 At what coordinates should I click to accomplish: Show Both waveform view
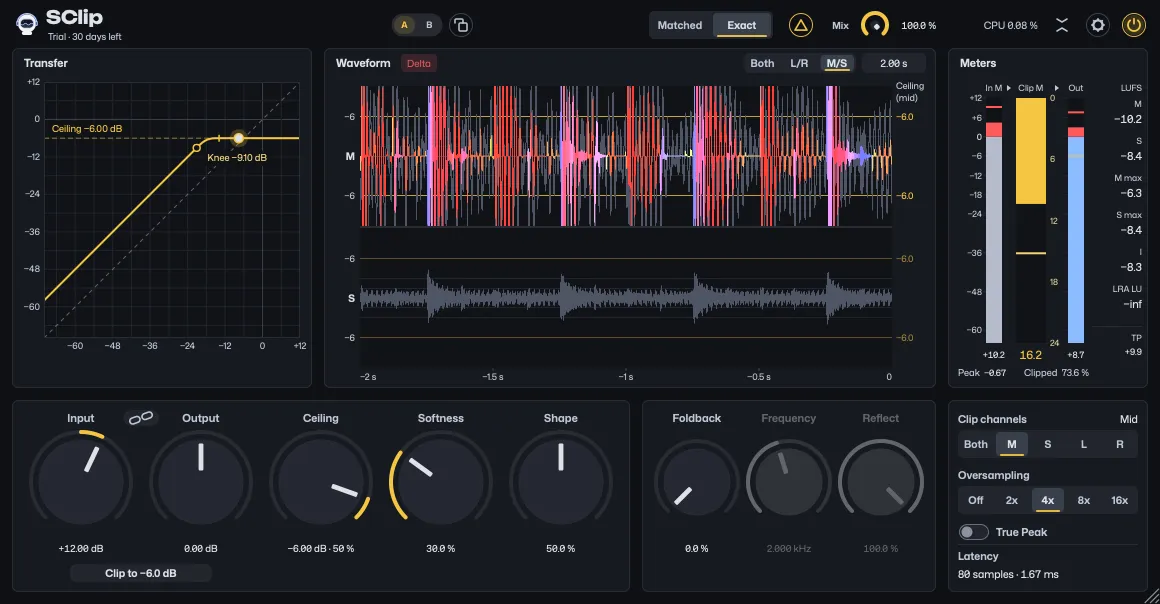tap(762, 64)
